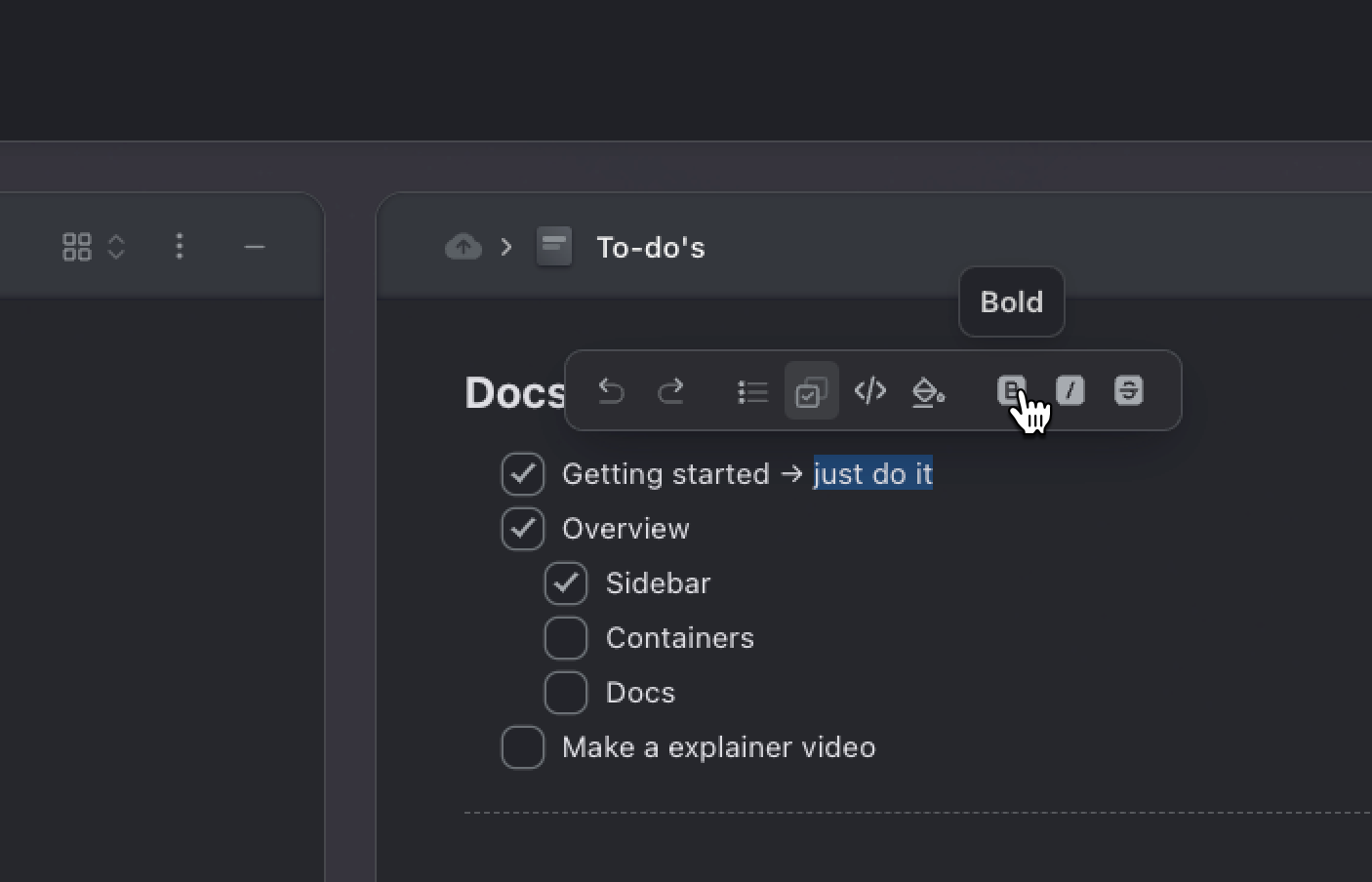
Task: Open the To-do's breadcrumb title
Action: point(651,248)
